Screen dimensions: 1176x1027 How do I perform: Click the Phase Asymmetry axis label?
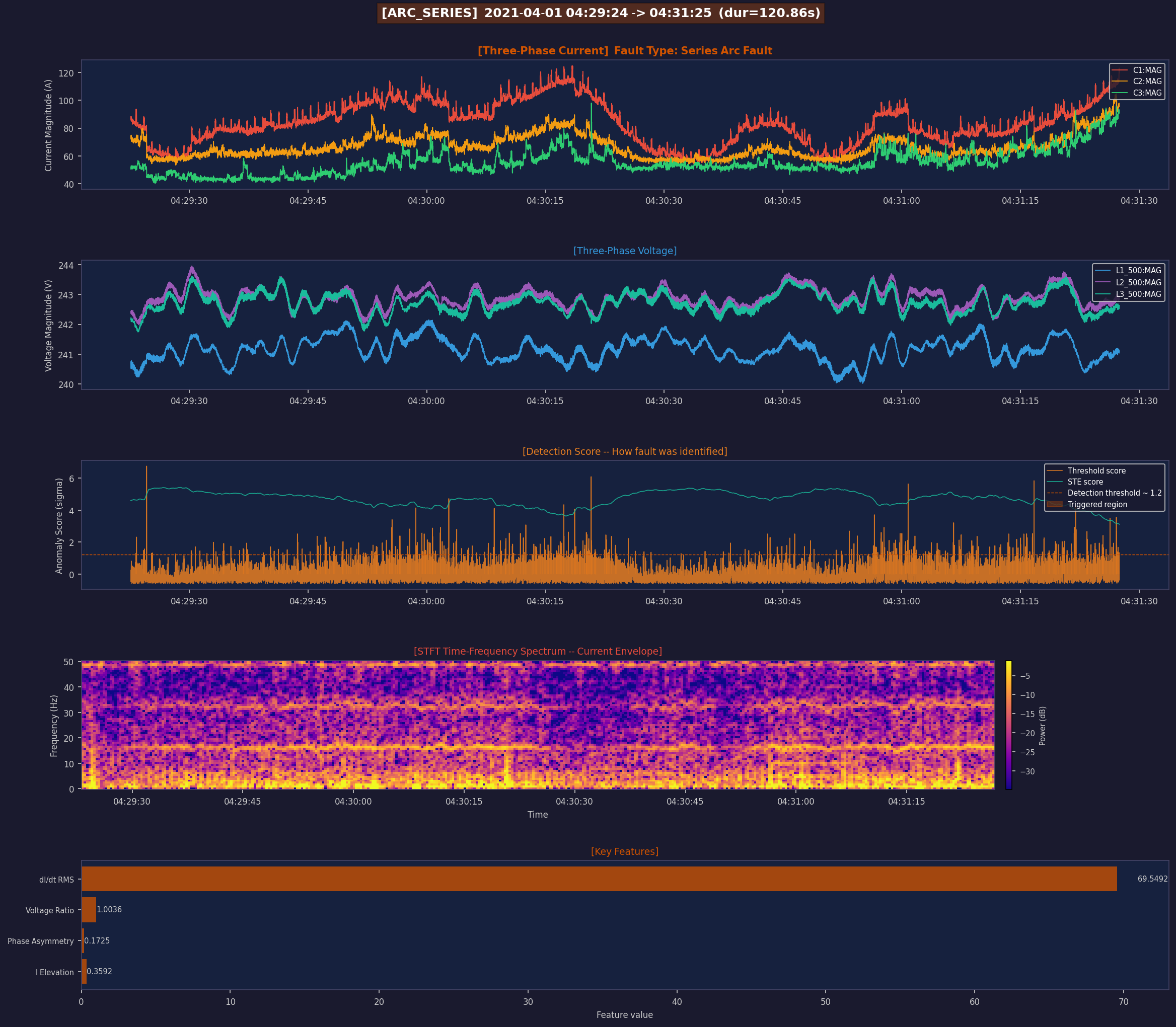point(41,941)
